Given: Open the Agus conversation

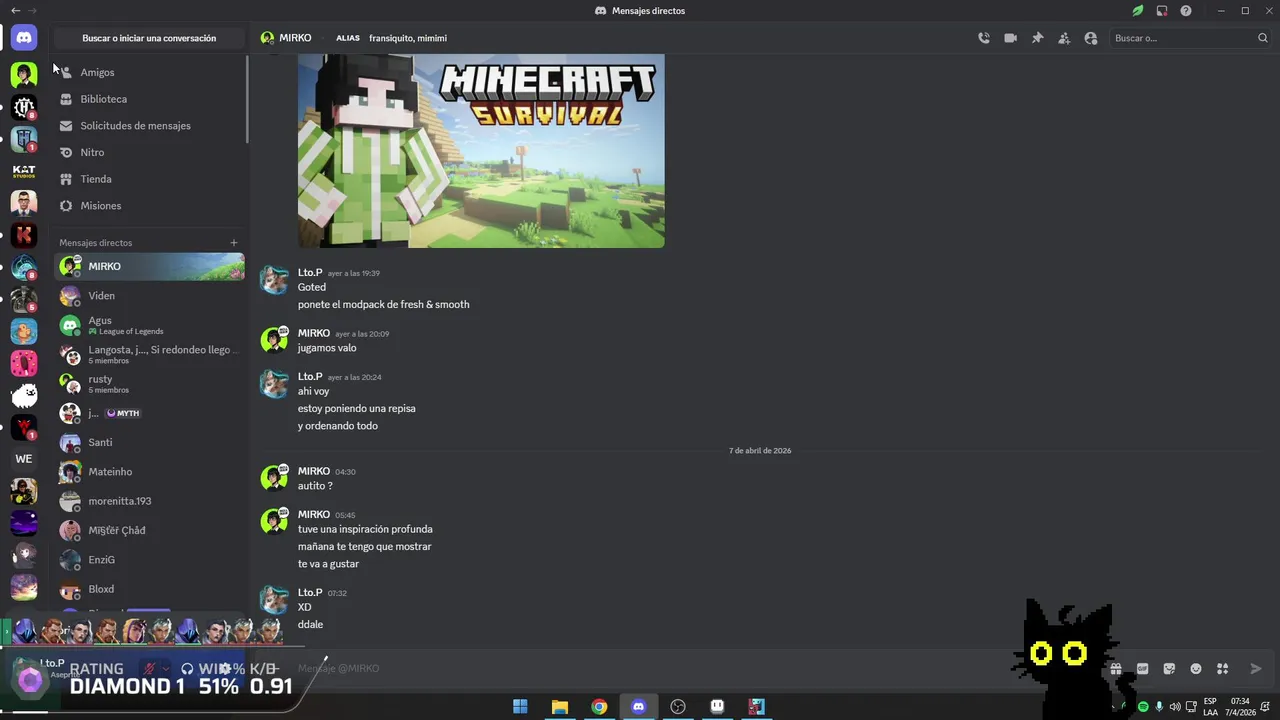Looking at the screenshot, I should click(x=149, y=325).
